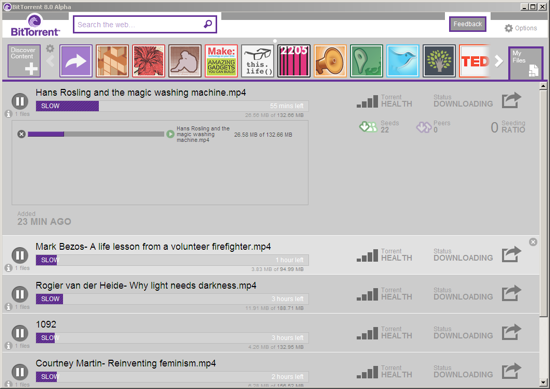This screenshot has height=389, width=550.
Task: Pause the 1092 torrent
Action: tap(20, 333)
